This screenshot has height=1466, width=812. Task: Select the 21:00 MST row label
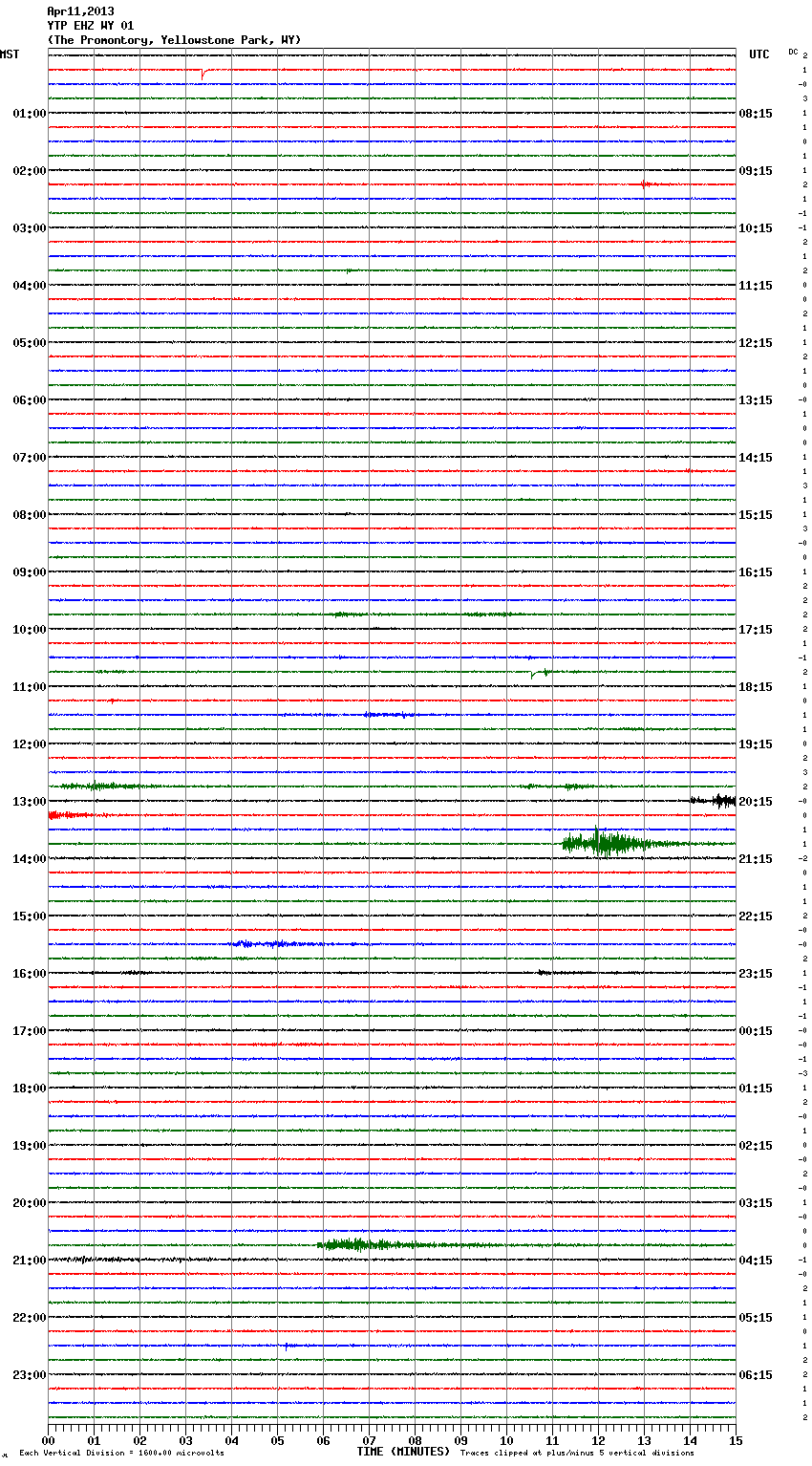30,1261
